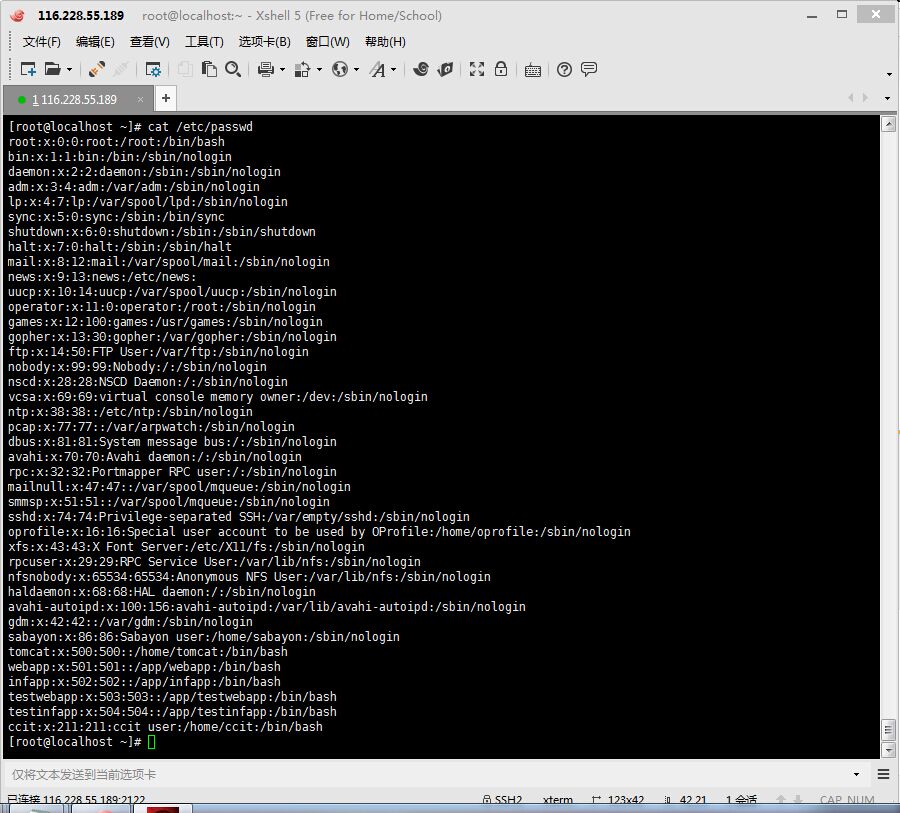Click the Encoding globe icon
900x813 pixels.
(340, 69)
